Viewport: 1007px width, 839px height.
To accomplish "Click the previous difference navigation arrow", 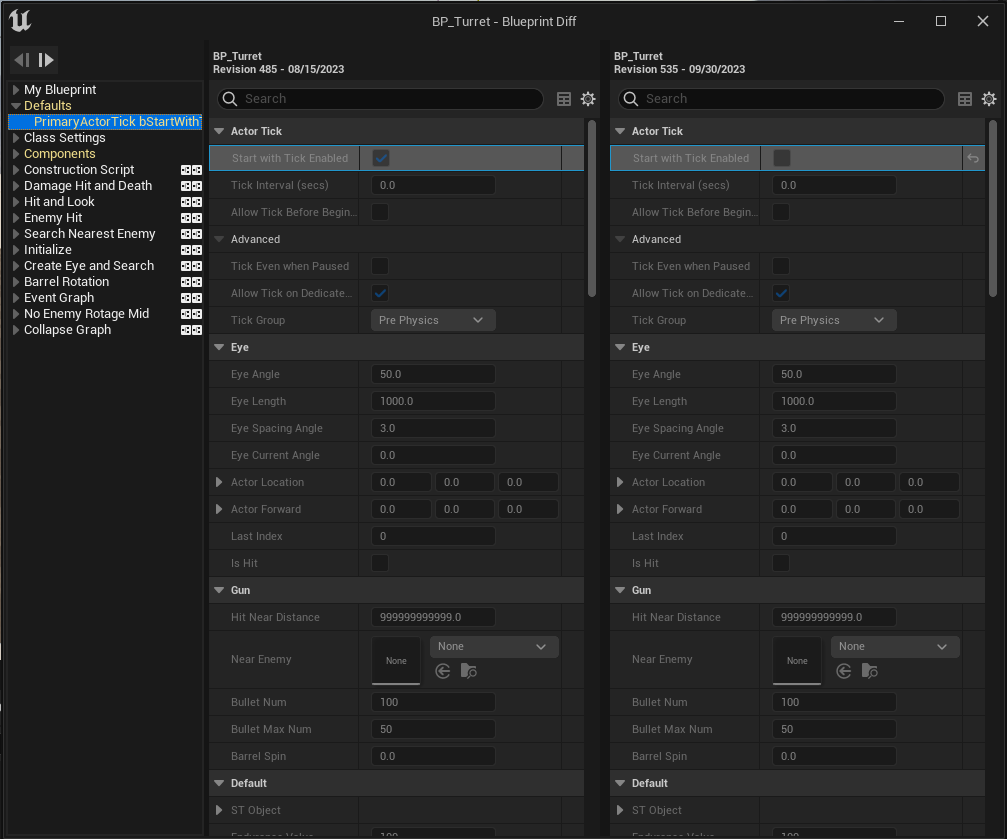I will pos(19,59).
